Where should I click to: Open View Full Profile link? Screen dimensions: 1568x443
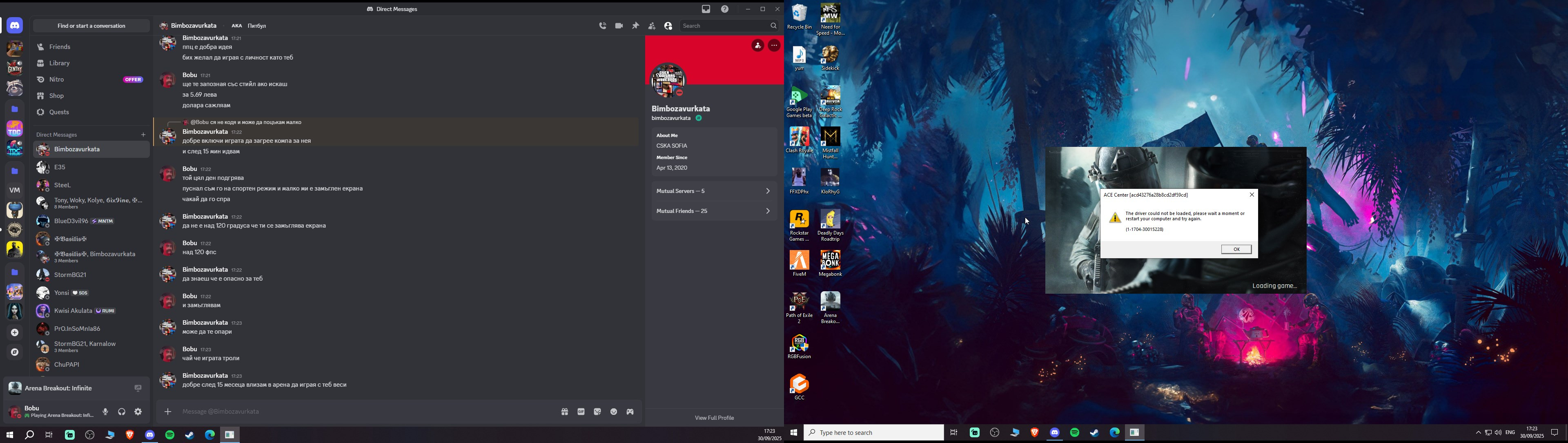click(715, 418)
